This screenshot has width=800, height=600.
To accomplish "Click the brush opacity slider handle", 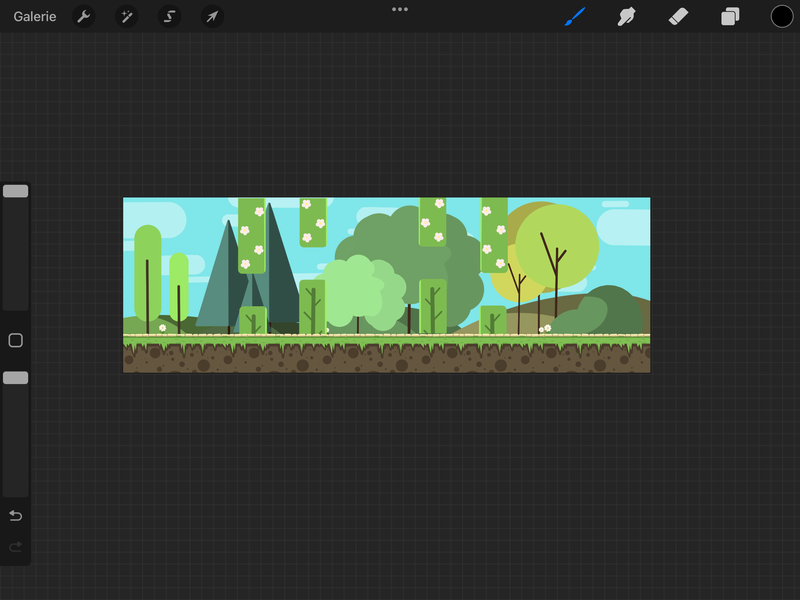I will (x=16, y=378).
